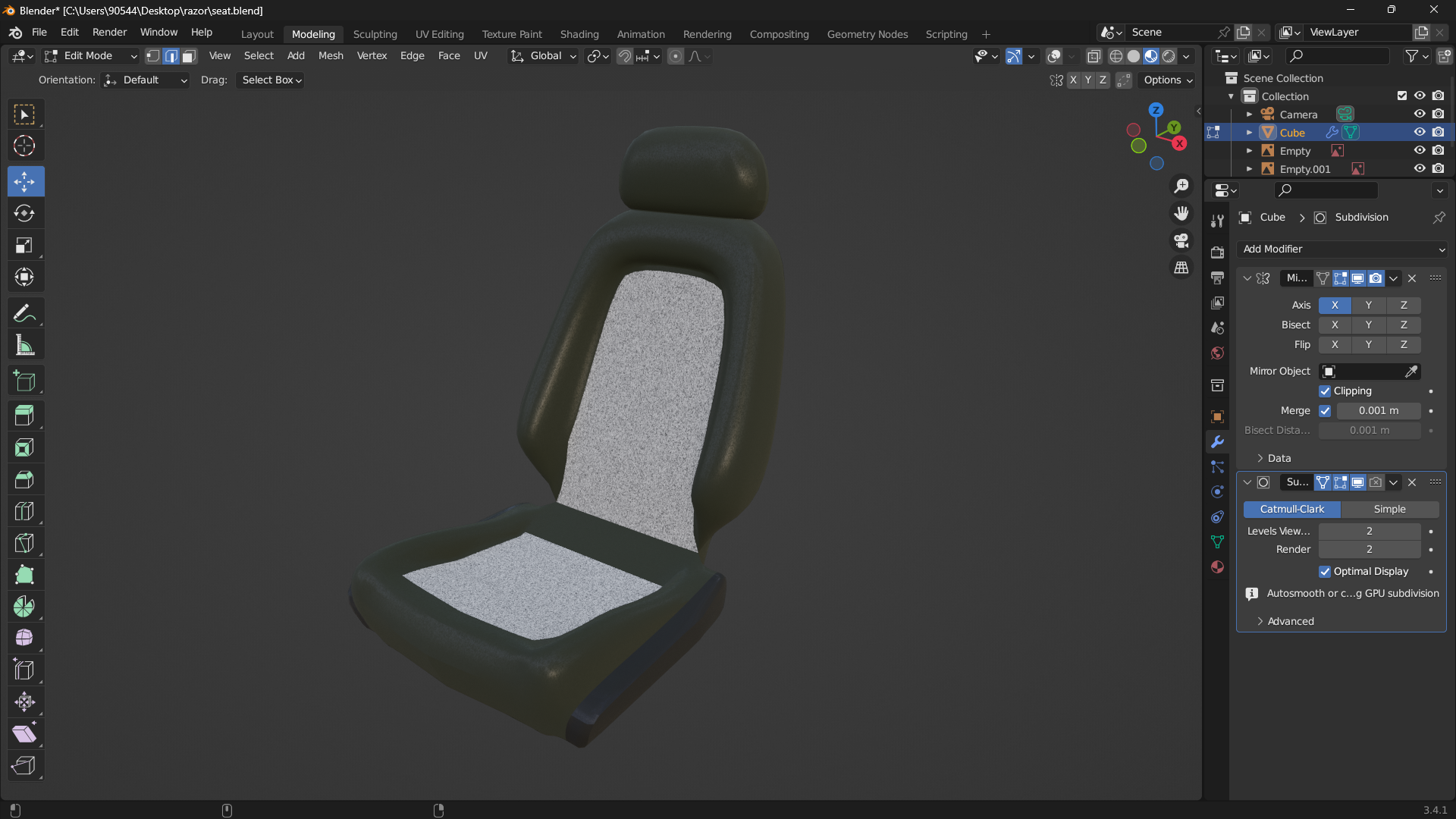Screen dimensions: 1456x819
Task: Open the Select Box drag dropdown
Action: tap(271, 80)
